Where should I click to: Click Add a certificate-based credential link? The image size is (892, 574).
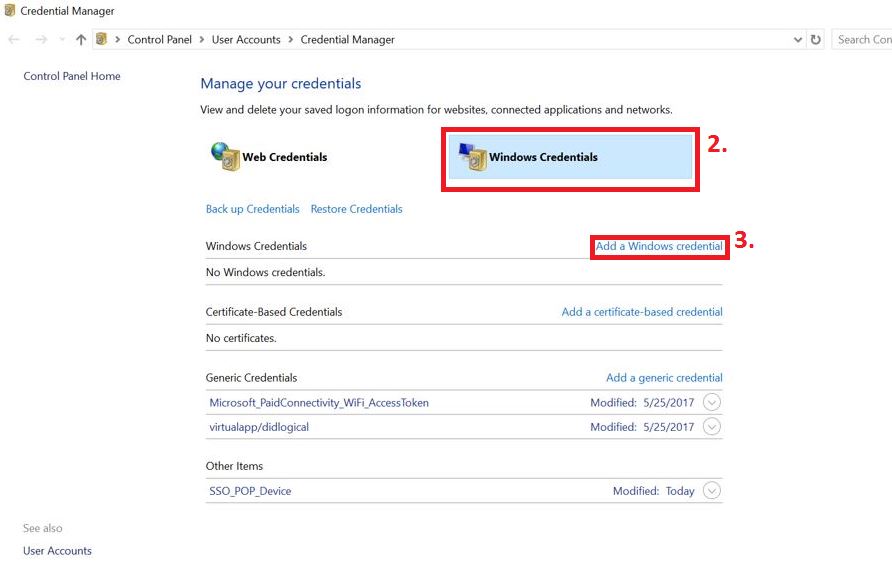click(642, 312)
